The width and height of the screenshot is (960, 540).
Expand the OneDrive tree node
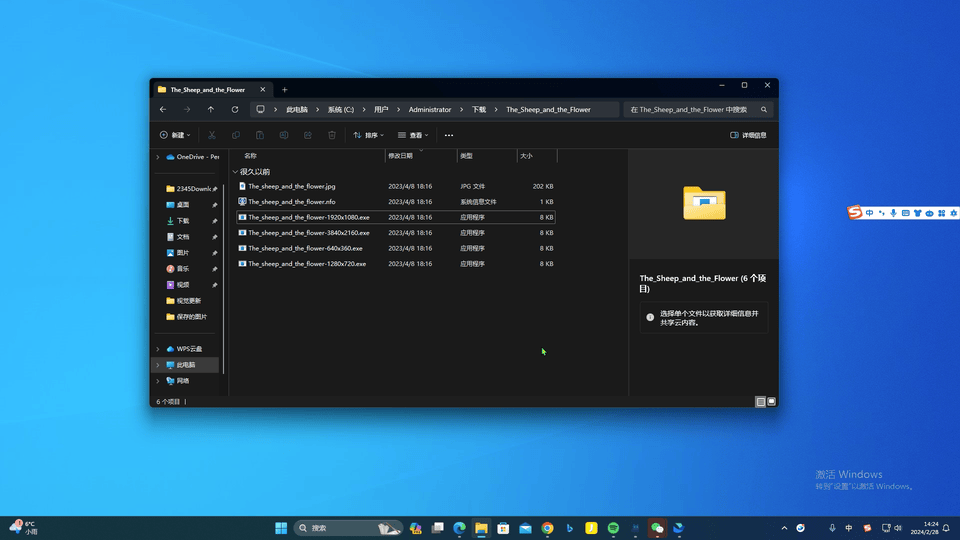pos(158,157)
